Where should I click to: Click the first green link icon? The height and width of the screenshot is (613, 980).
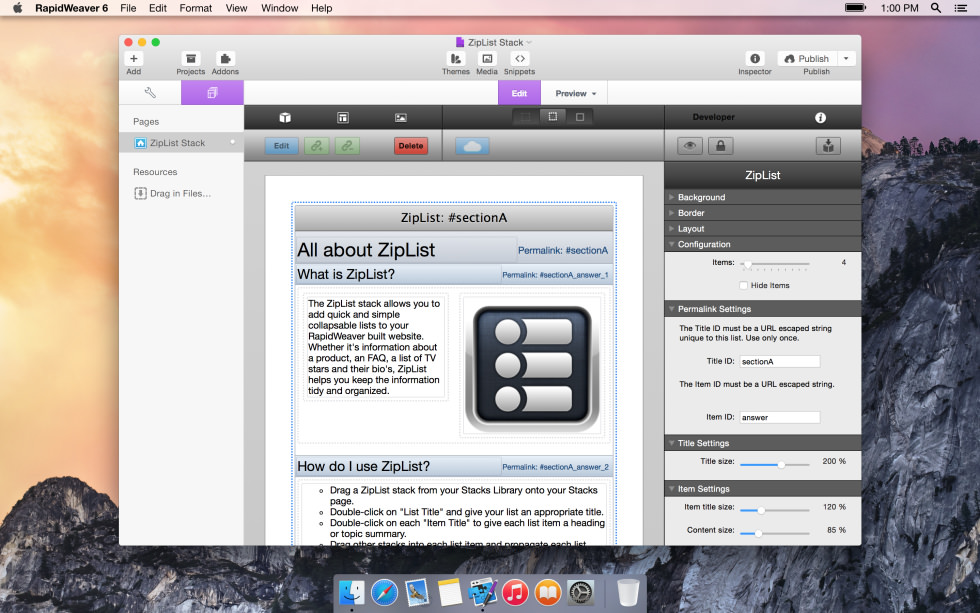[317, 146]
